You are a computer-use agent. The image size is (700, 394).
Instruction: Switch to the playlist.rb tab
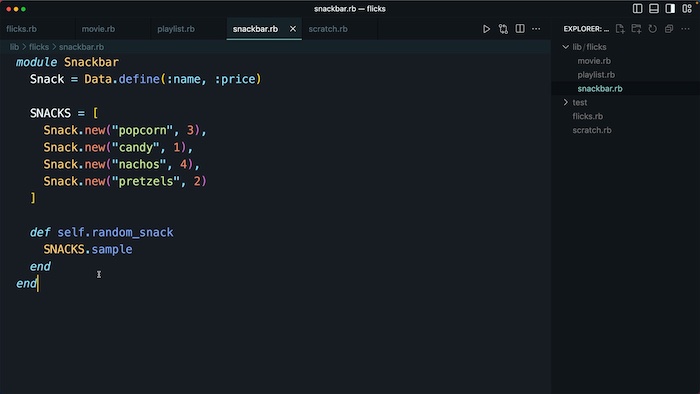coord(176,29)
